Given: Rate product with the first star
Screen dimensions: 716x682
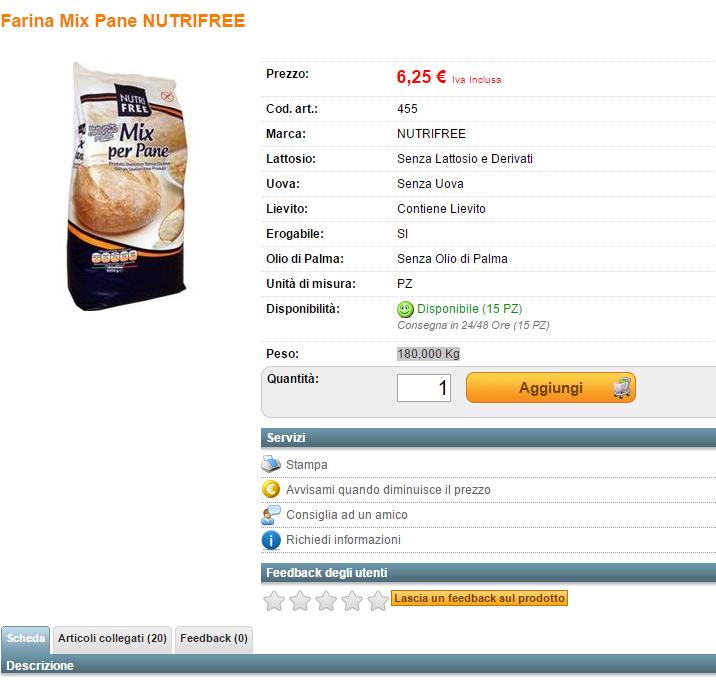Looking at the screenshot, I should click(274, 600).
